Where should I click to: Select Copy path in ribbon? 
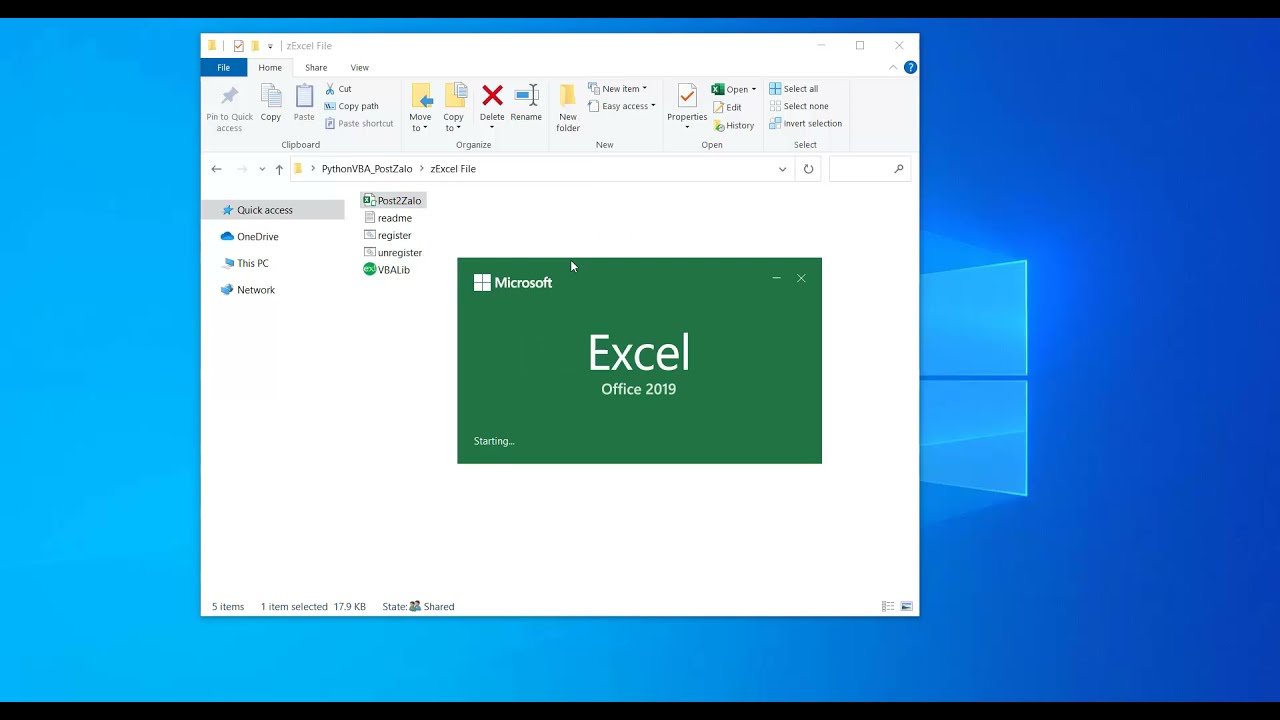352,106
